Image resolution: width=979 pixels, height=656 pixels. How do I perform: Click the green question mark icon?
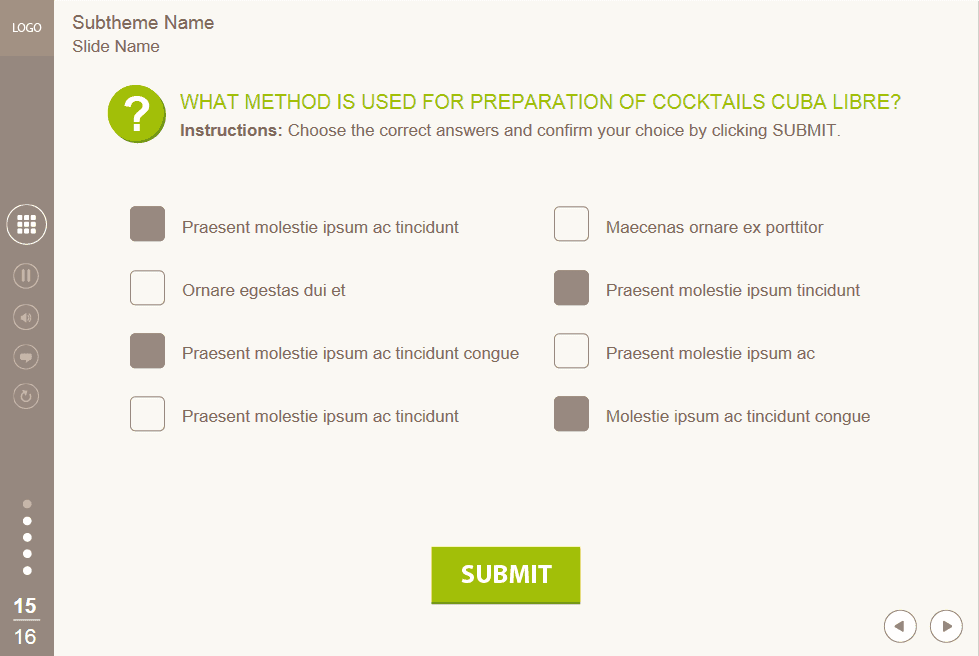tap(136, 113)
